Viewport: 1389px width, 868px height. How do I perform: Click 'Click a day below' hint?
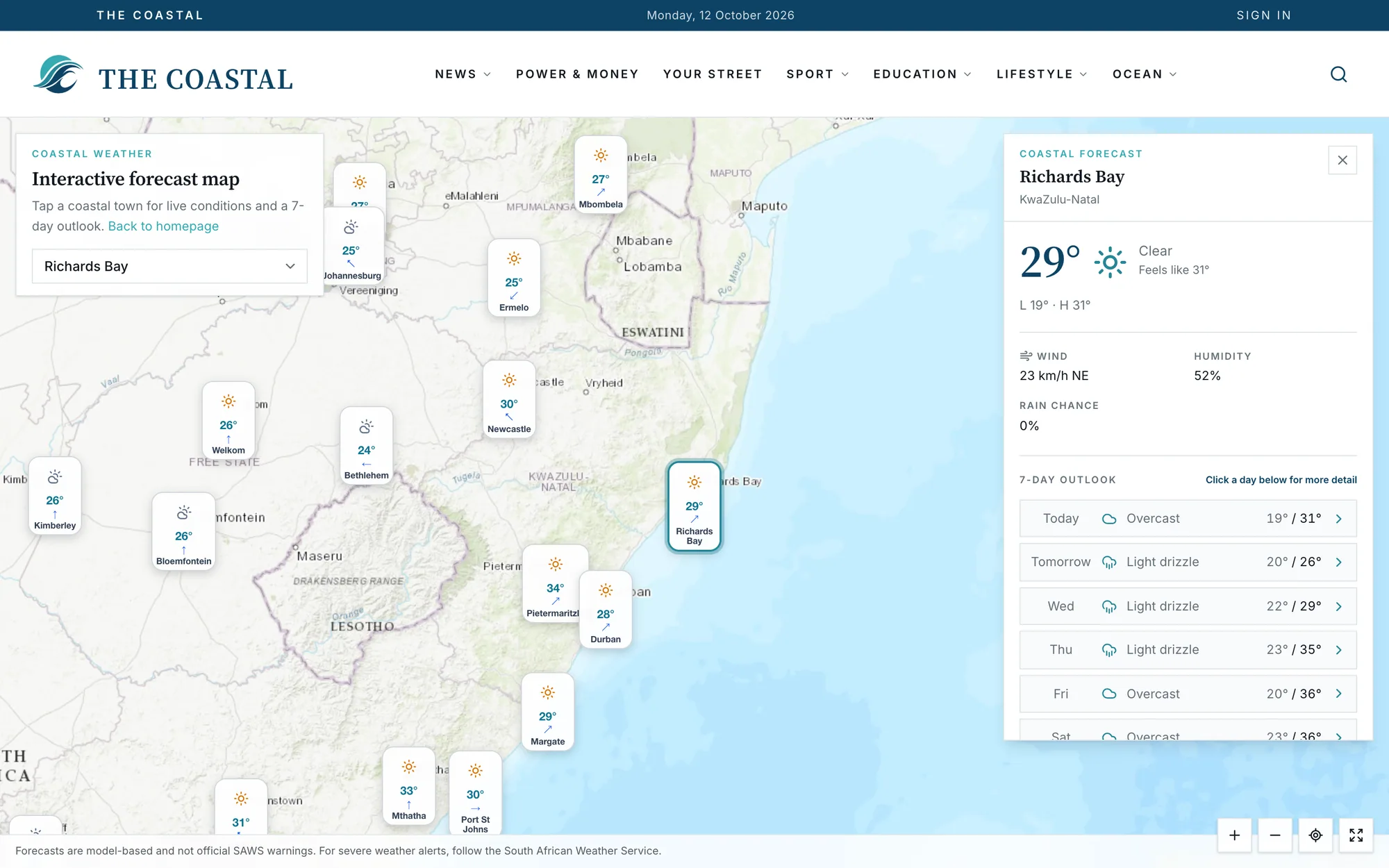[1281, 480]
